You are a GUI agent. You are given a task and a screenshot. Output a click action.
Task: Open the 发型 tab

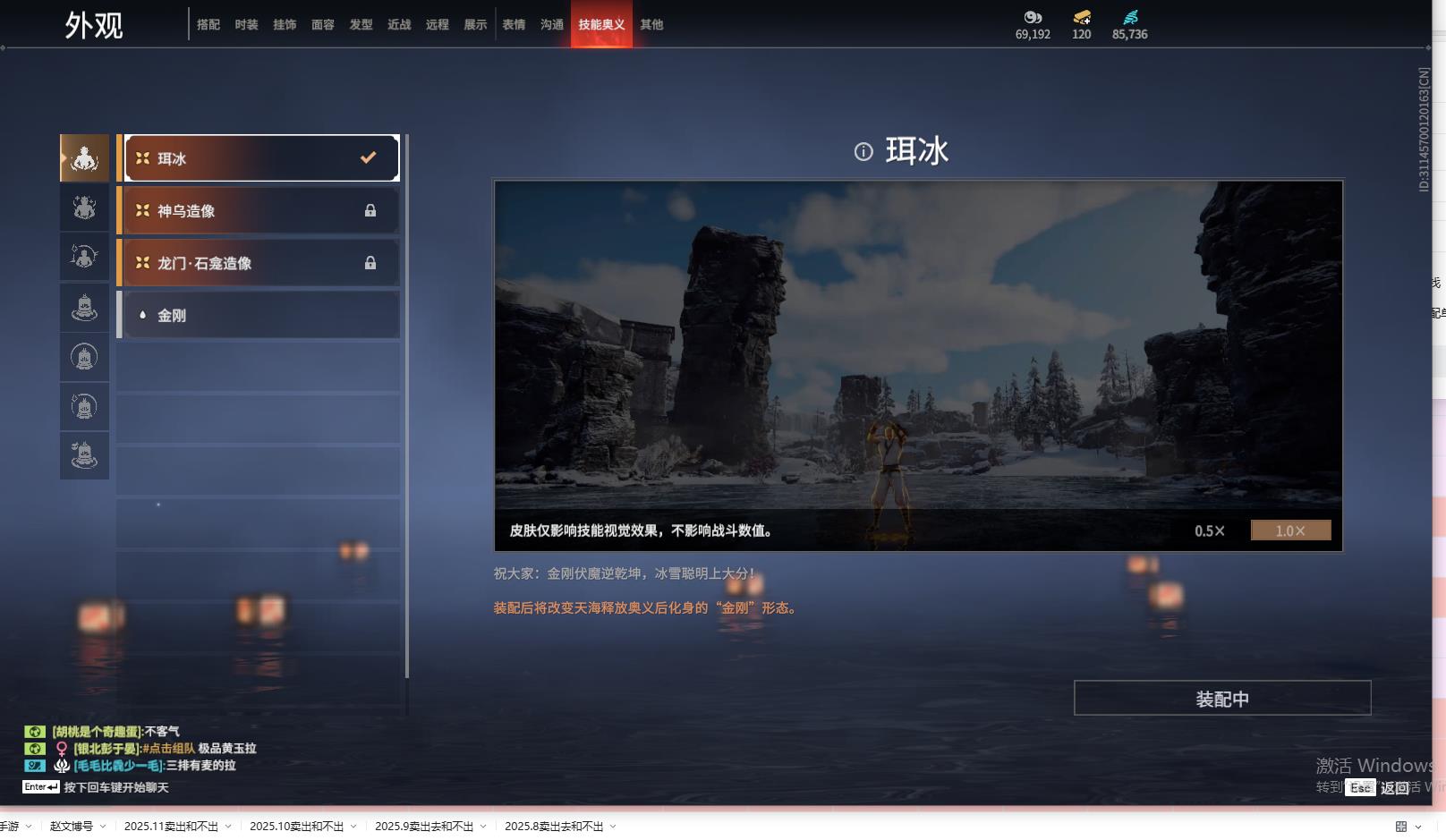click(361, 25)
